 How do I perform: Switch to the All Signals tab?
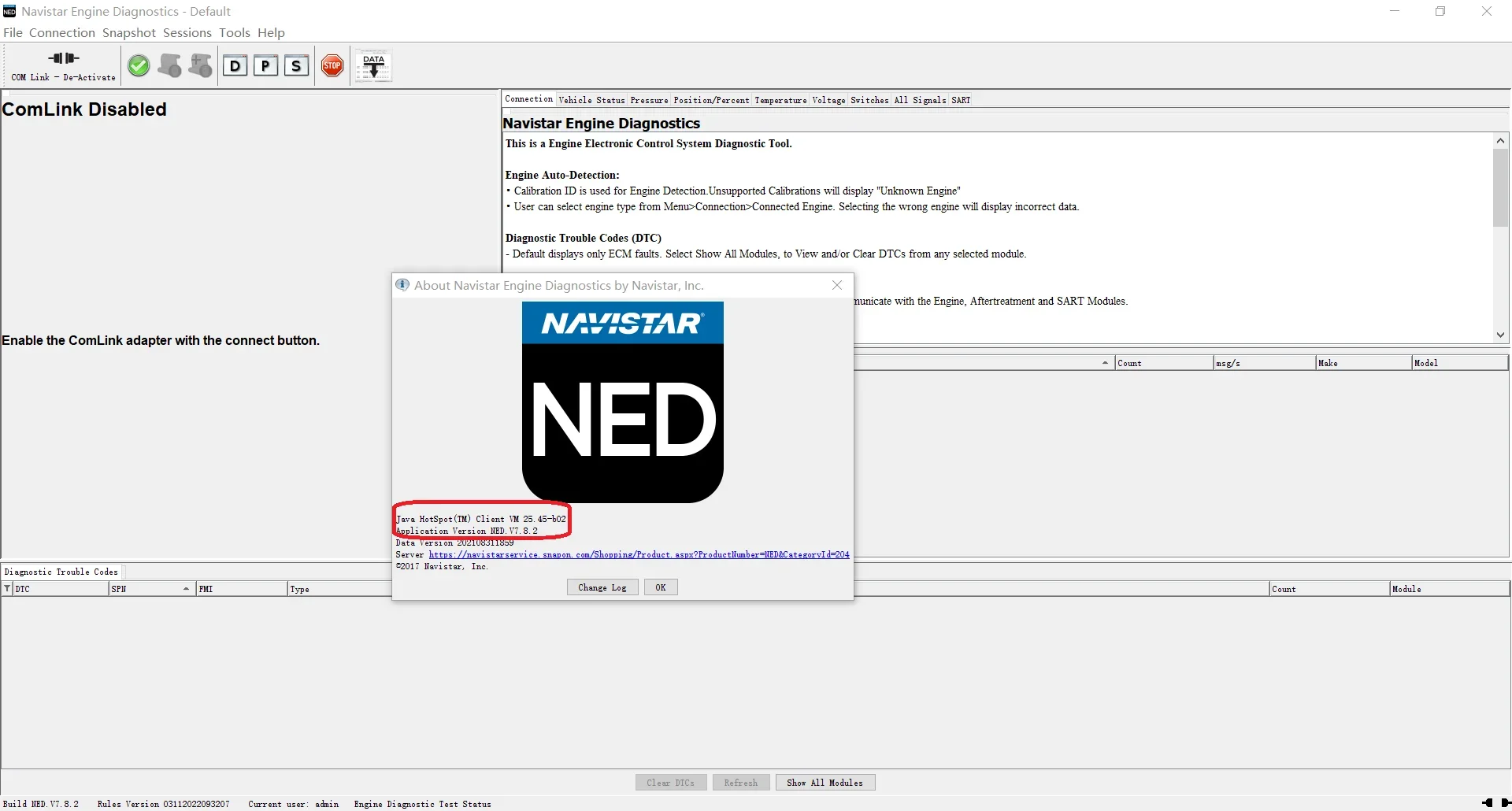(920, 100)
